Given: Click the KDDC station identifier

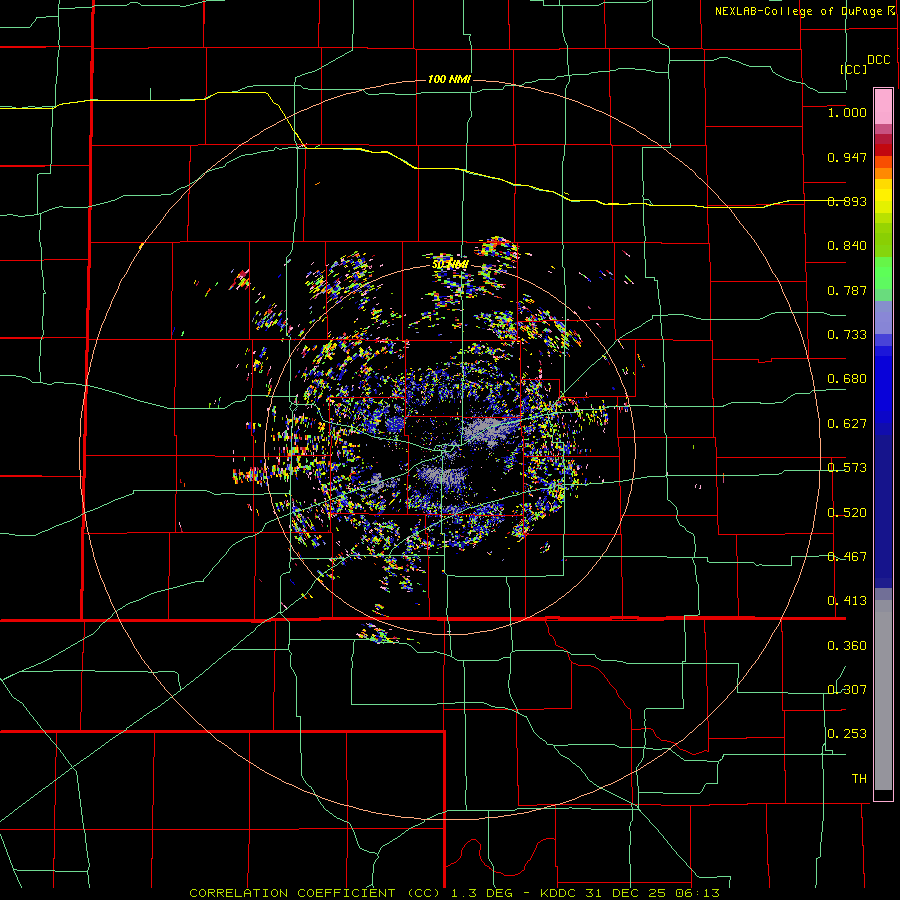Looking at the screenshot, I should click(559, 893).
